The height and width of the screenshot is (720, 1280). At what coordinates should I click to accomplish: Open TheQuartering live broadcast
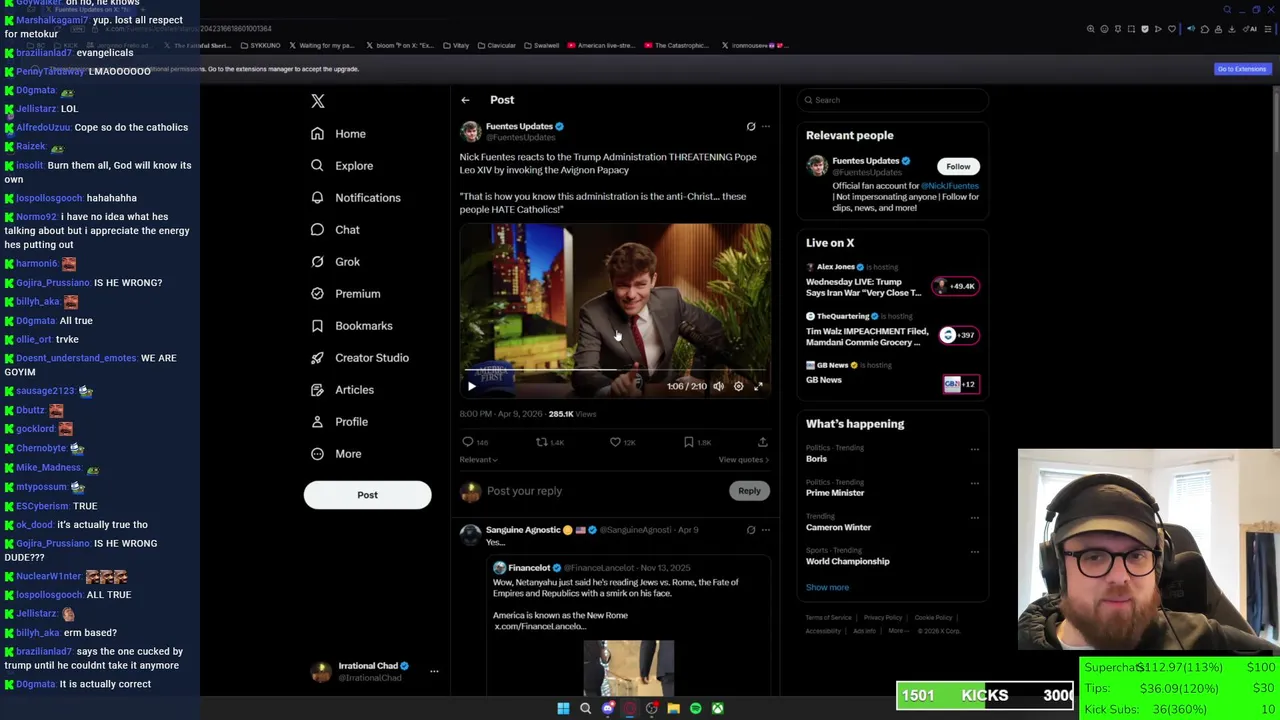892,330
